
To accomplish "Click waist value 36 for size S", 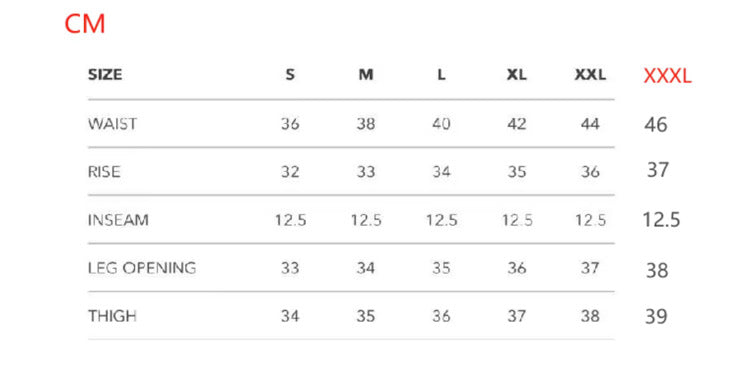I will point(290,124).
